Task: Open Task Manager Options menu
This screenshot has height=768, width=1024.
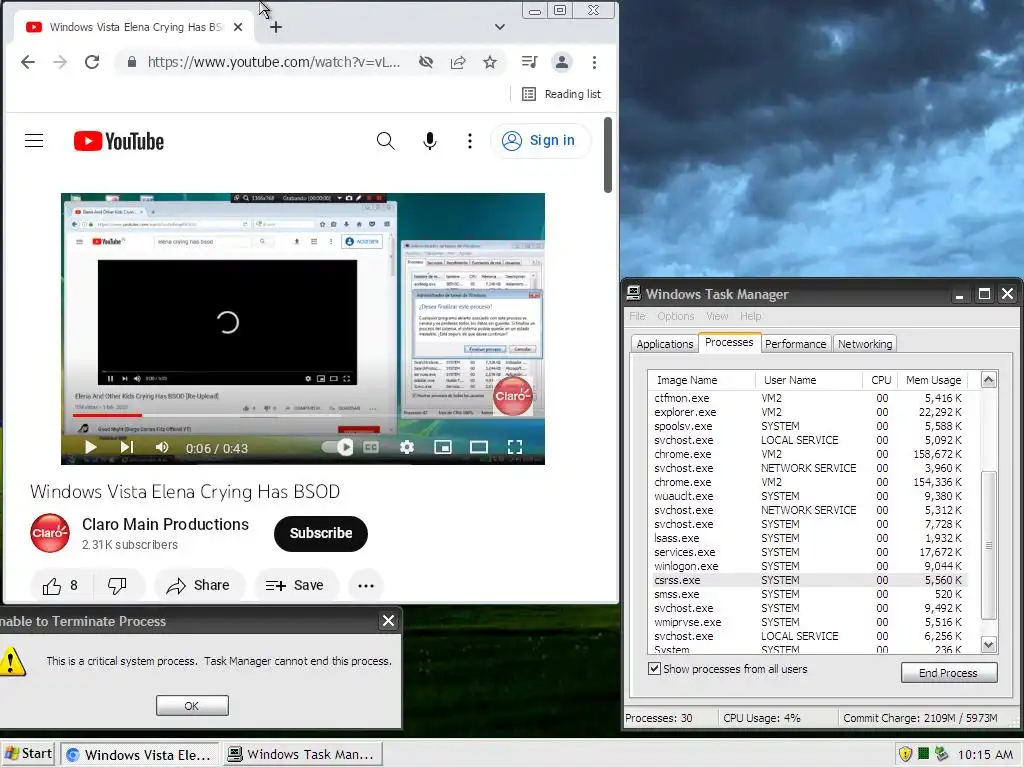Action: click(675, 316)
